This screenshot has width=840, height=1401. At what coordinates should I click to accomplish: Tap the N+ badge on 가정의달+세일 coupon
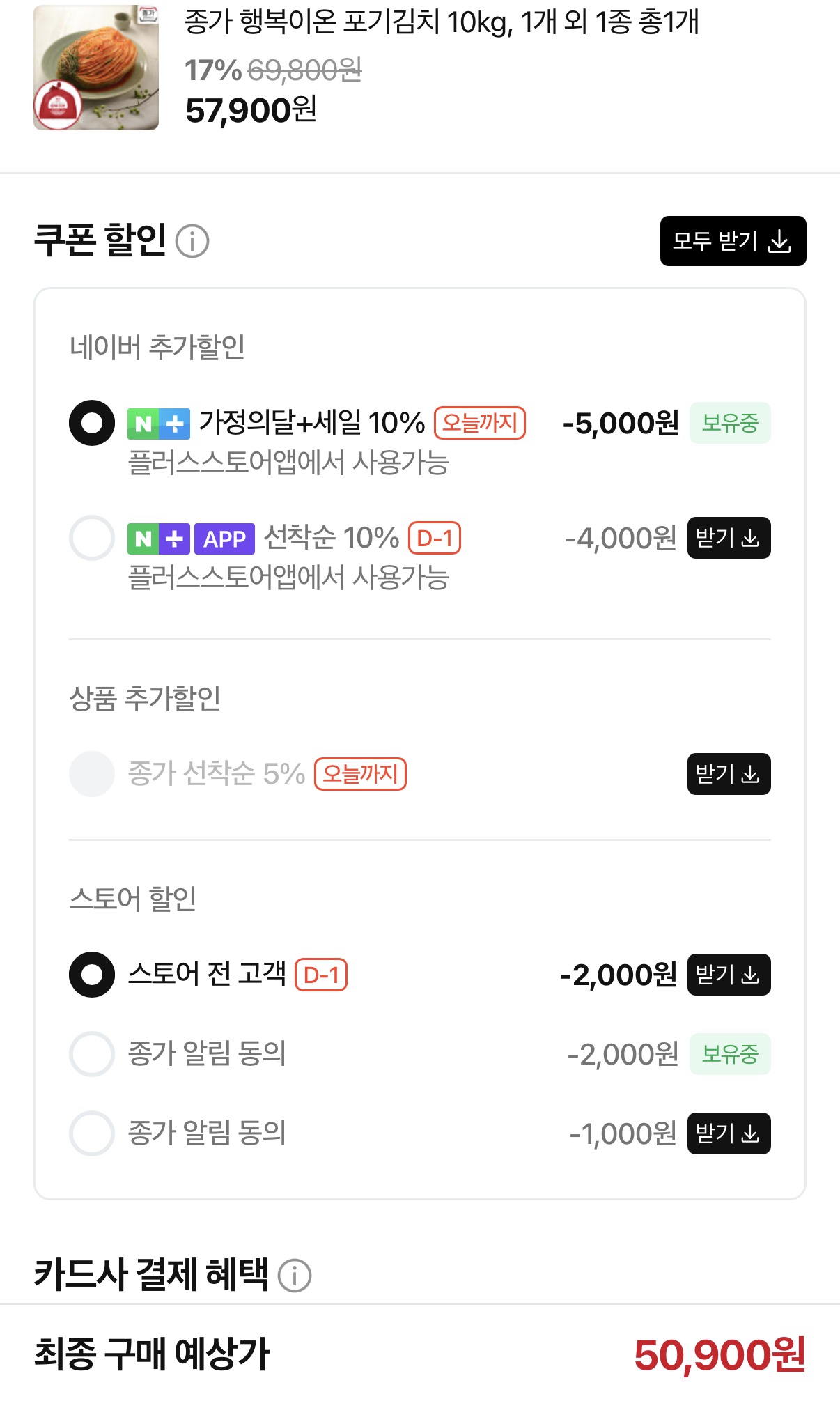[x=159, y=424]
